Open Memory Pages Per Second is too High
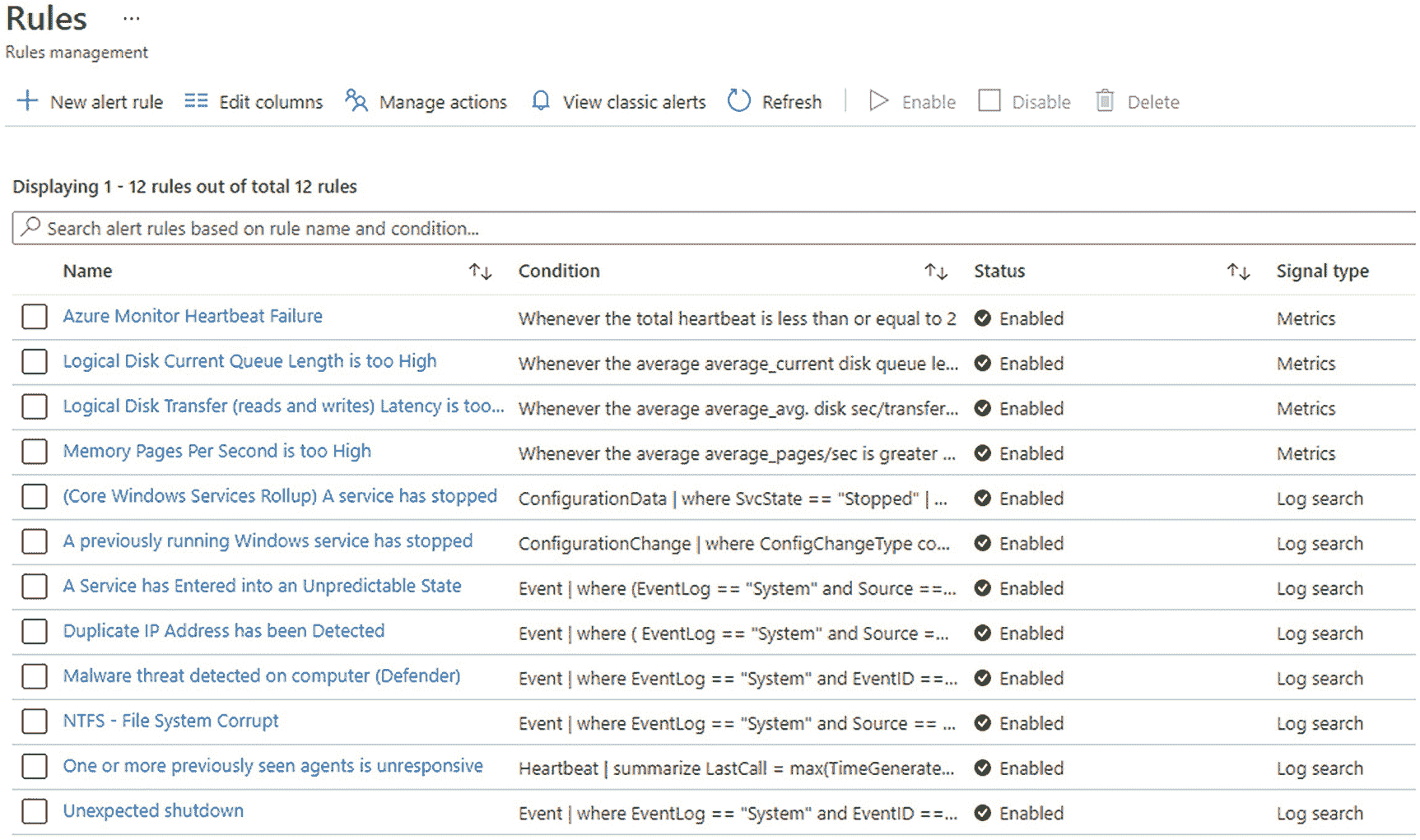 pos(217,451)
